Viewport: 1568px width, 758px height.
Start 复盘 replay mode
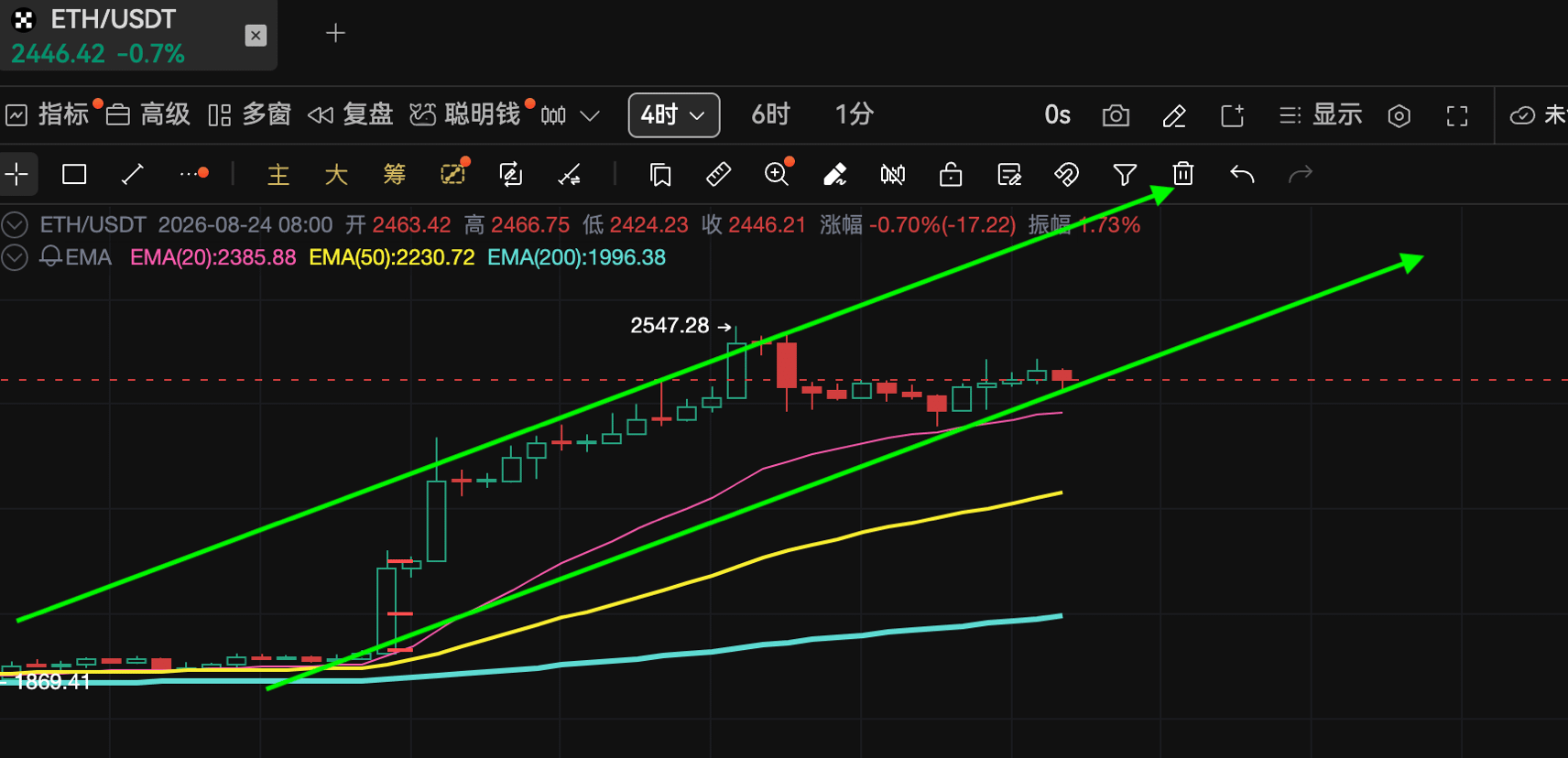click(351, 114)
